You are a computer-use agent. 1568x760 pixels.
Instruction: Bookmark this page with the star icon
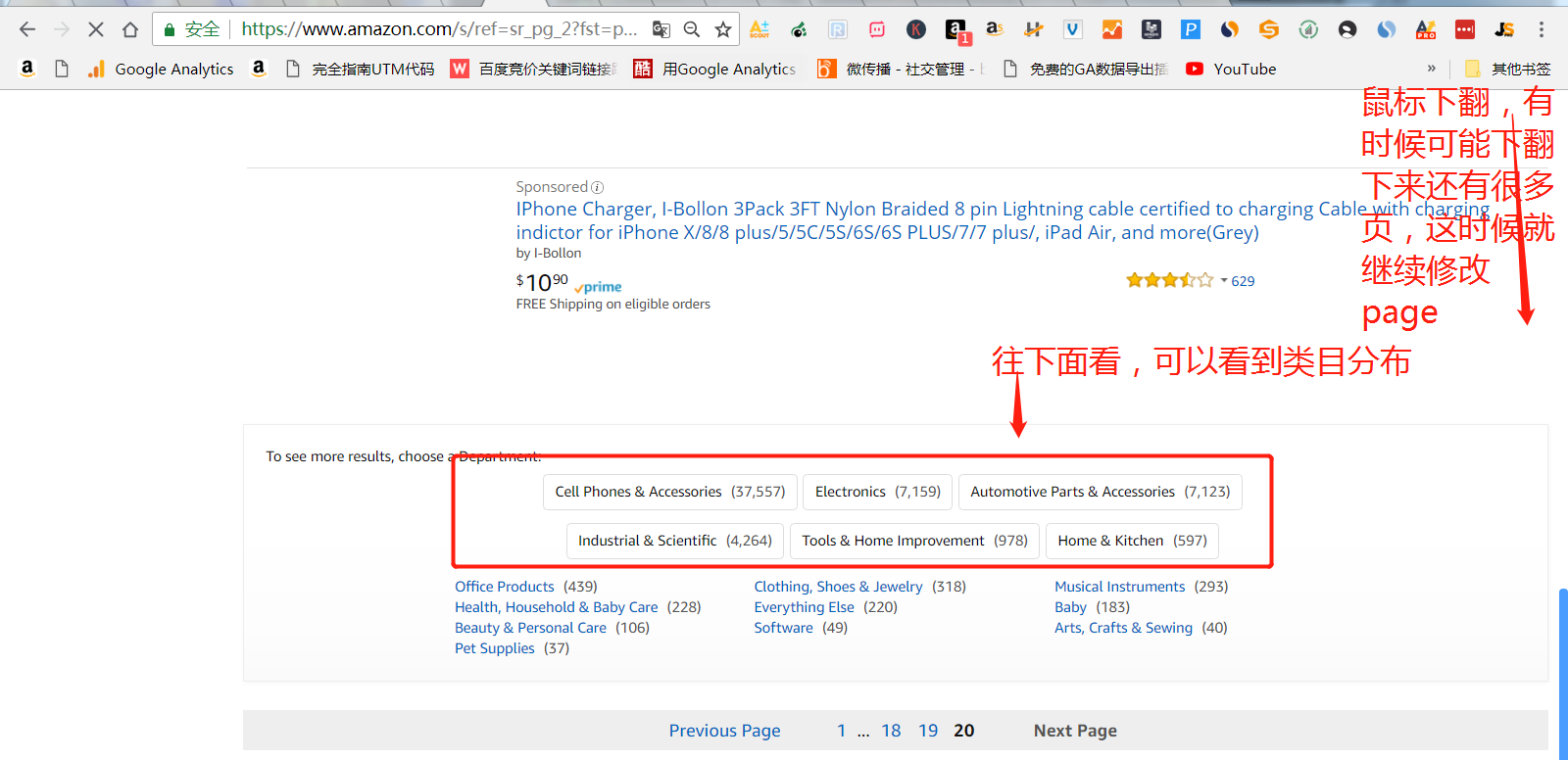click(x=723, y=29)
